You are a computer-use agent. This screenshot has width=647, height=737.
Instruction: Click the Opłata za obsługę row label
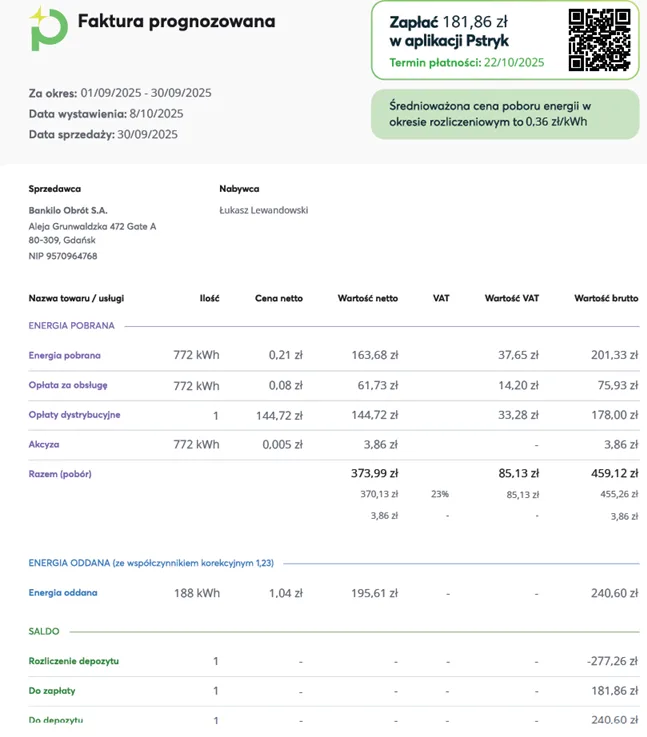(68, 385)
